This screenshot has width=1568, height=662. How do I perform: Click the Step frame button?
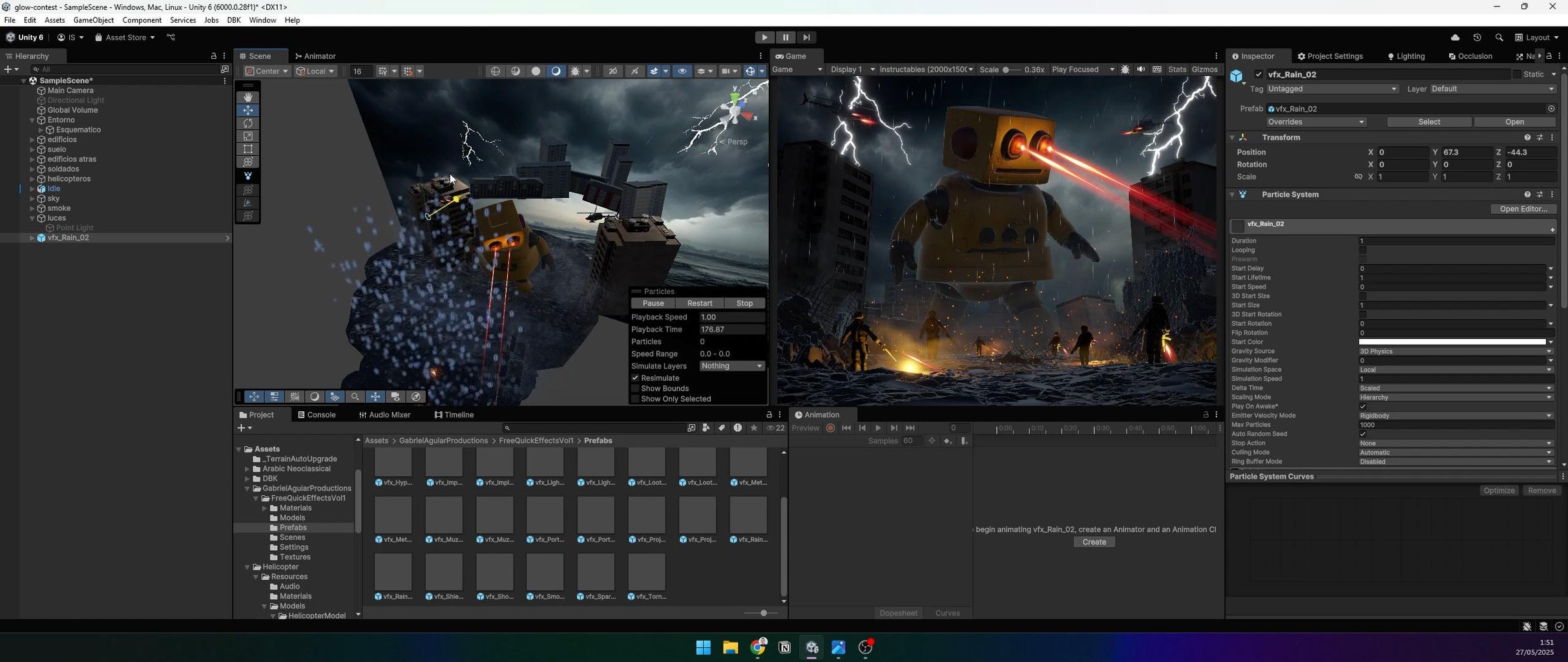click(806, 37)
